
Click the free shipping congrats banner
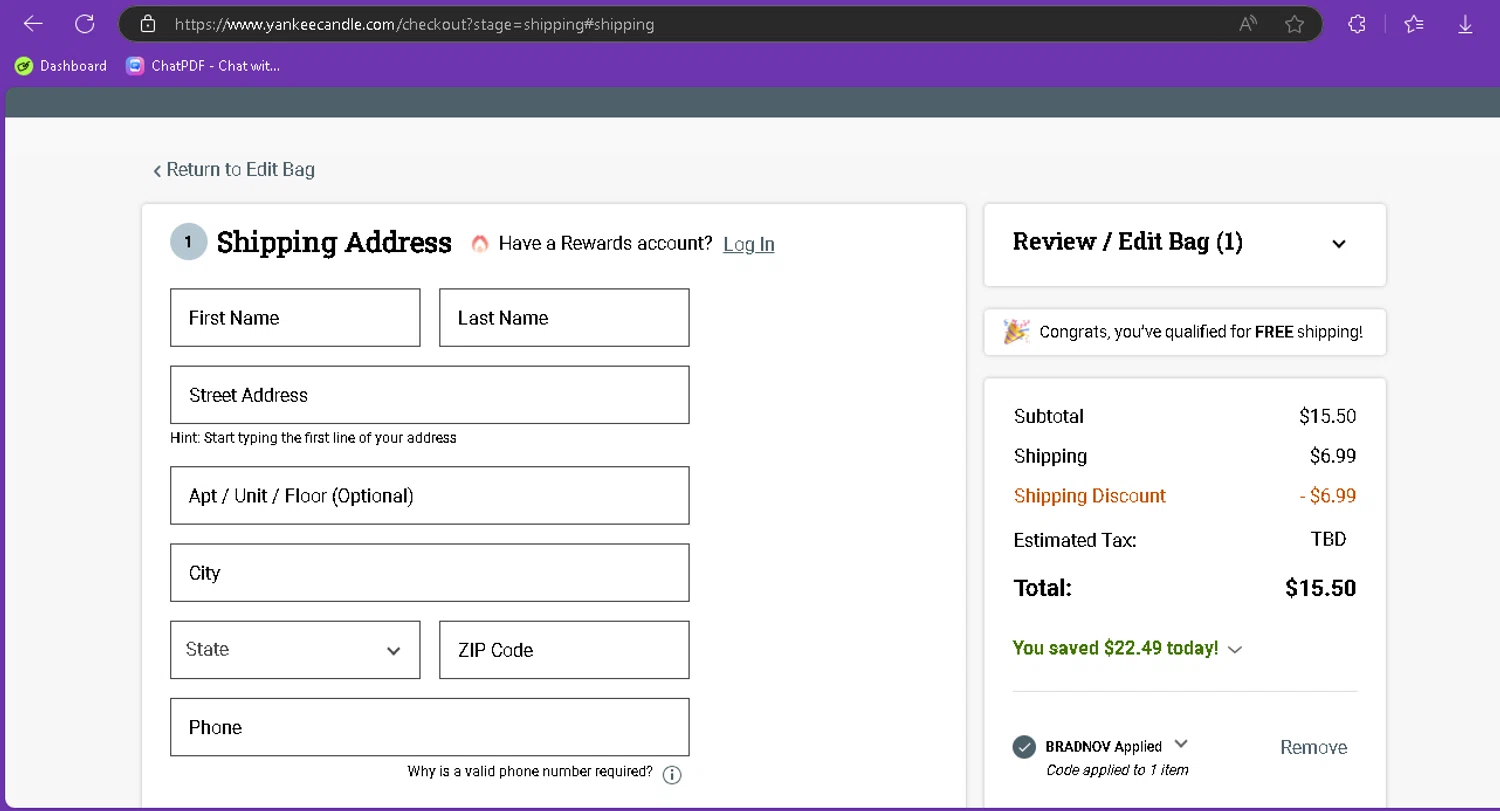[1185, 332]
